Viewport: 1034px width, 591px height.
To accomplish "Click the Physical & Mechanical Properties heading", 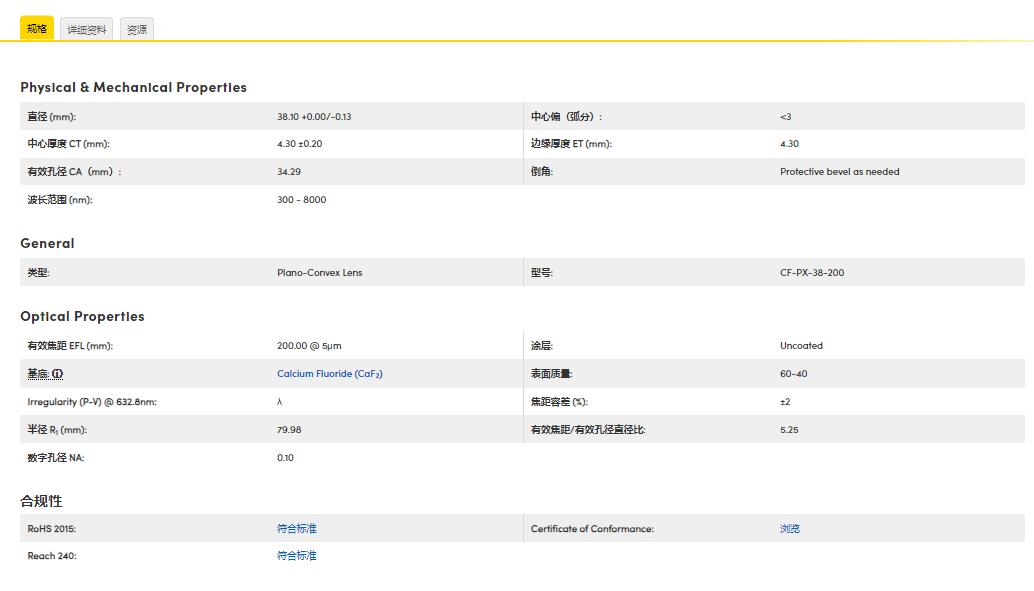I will (x=133, y=87).
